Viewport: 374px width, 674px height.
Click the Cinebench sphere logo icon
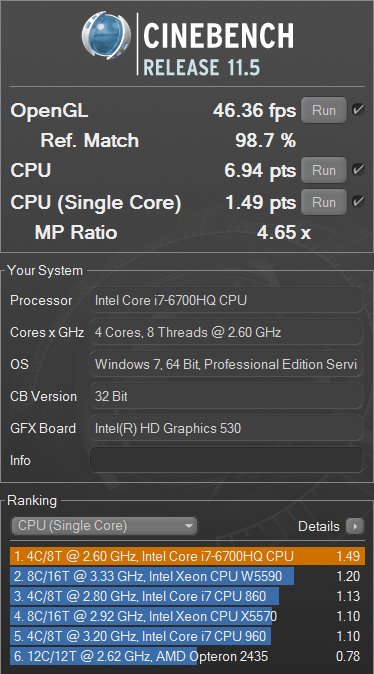106,35
